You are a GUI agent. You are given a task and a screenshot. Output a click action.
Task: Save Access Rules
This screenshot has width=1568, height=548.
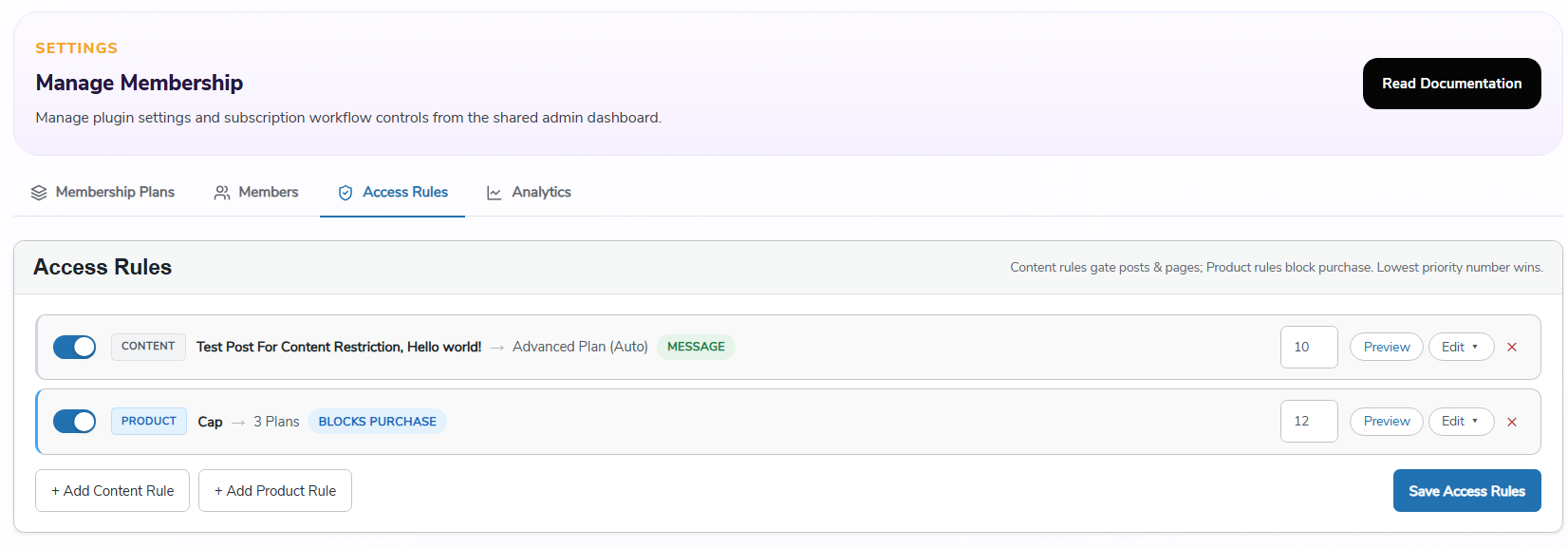click(x=1466, y=491)
